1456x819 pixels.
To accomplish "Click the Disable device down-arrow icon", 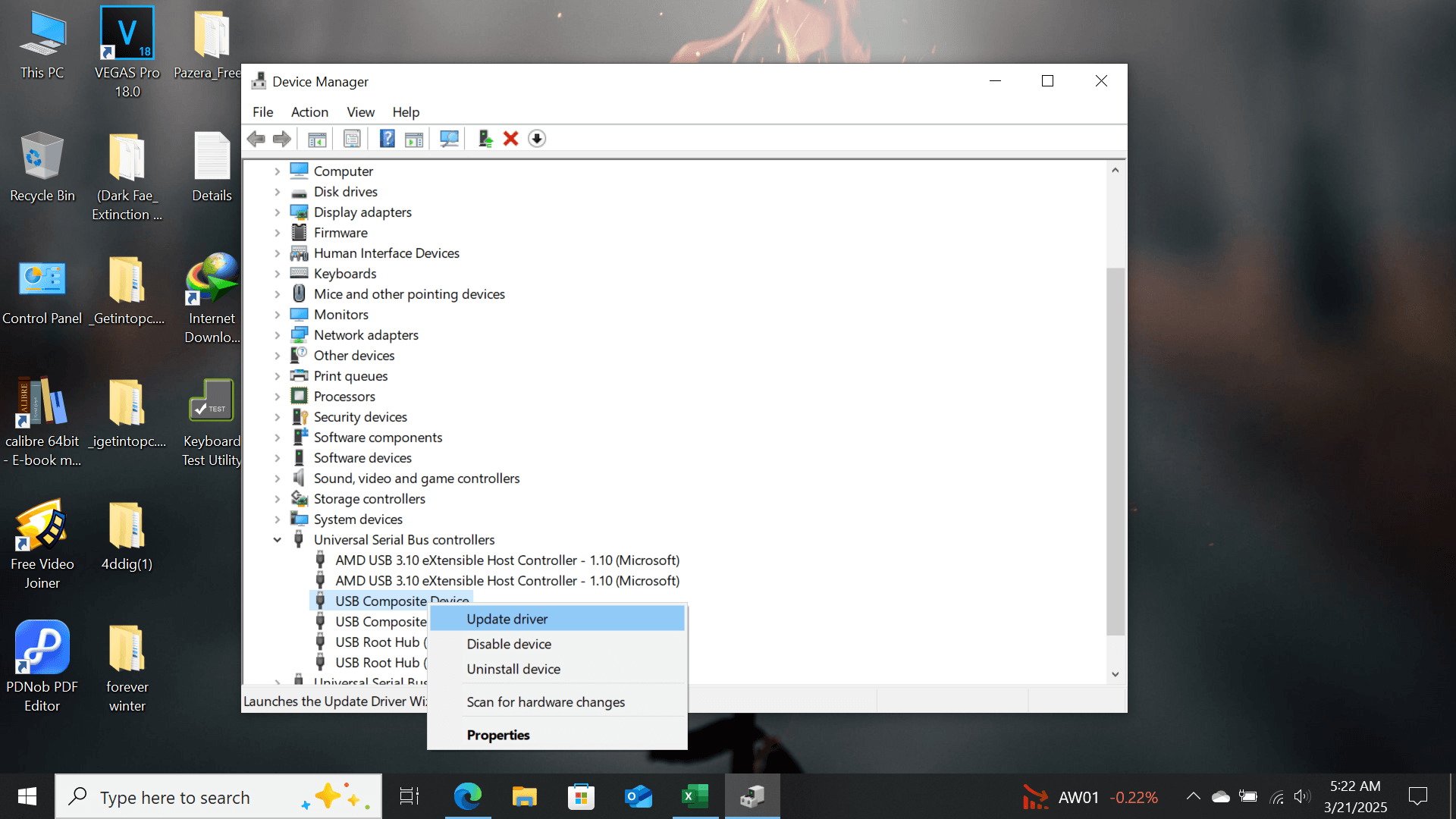I will 537,139.
